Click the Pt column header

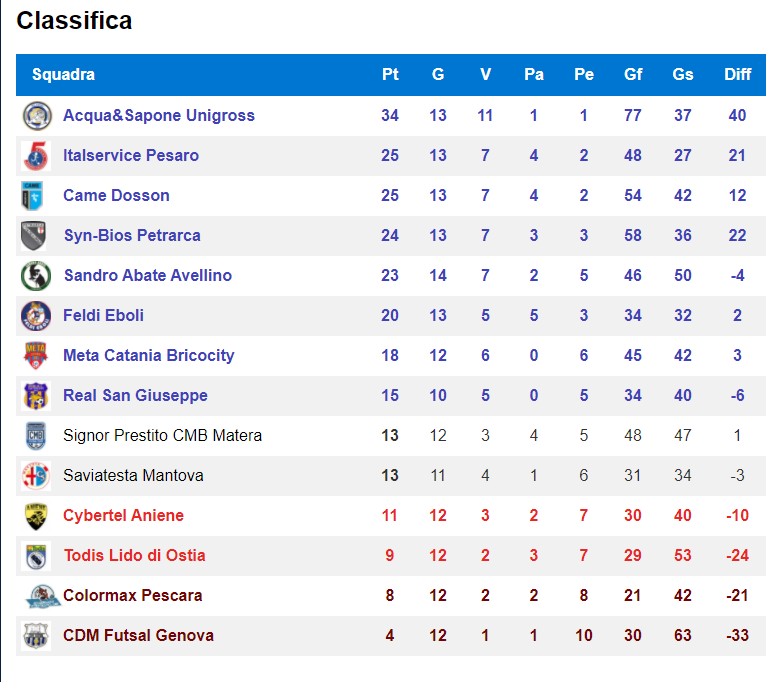390,74
